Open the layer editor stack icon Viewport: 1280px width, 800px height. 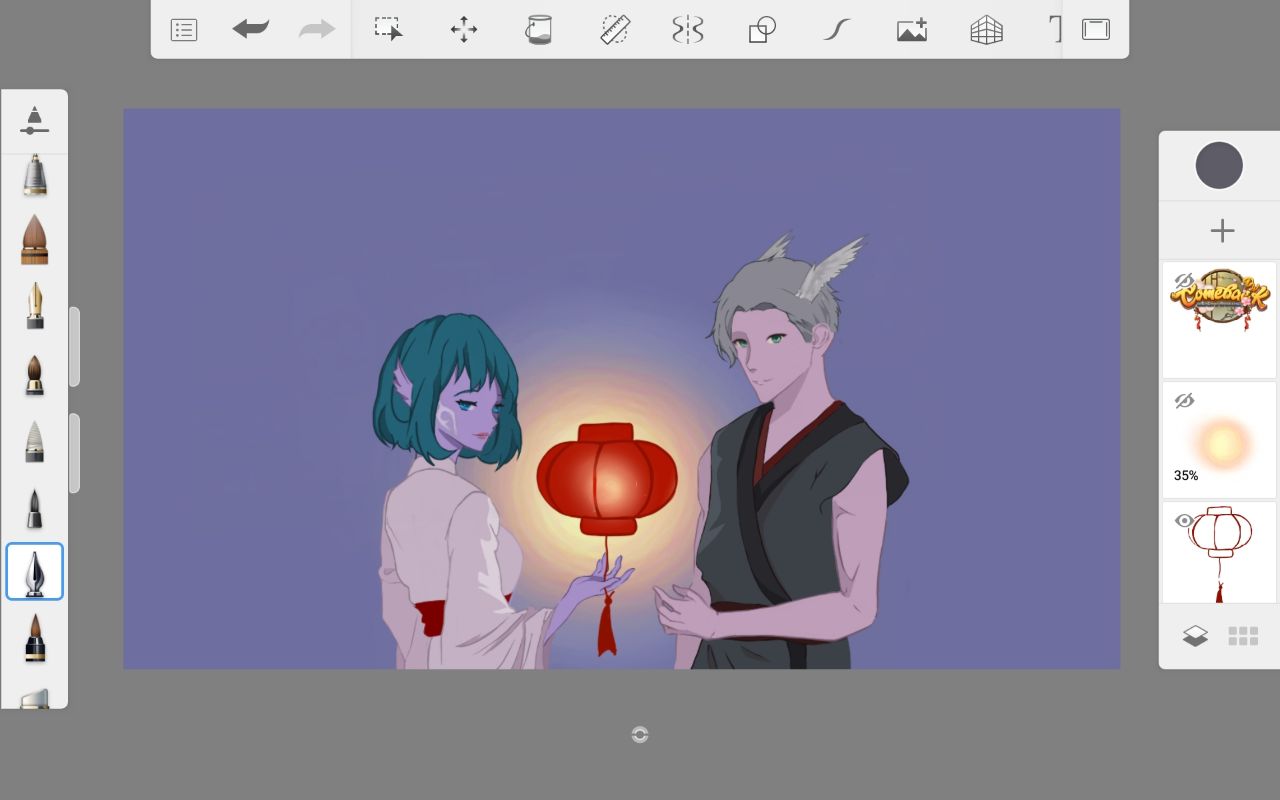click(1195, 636)
